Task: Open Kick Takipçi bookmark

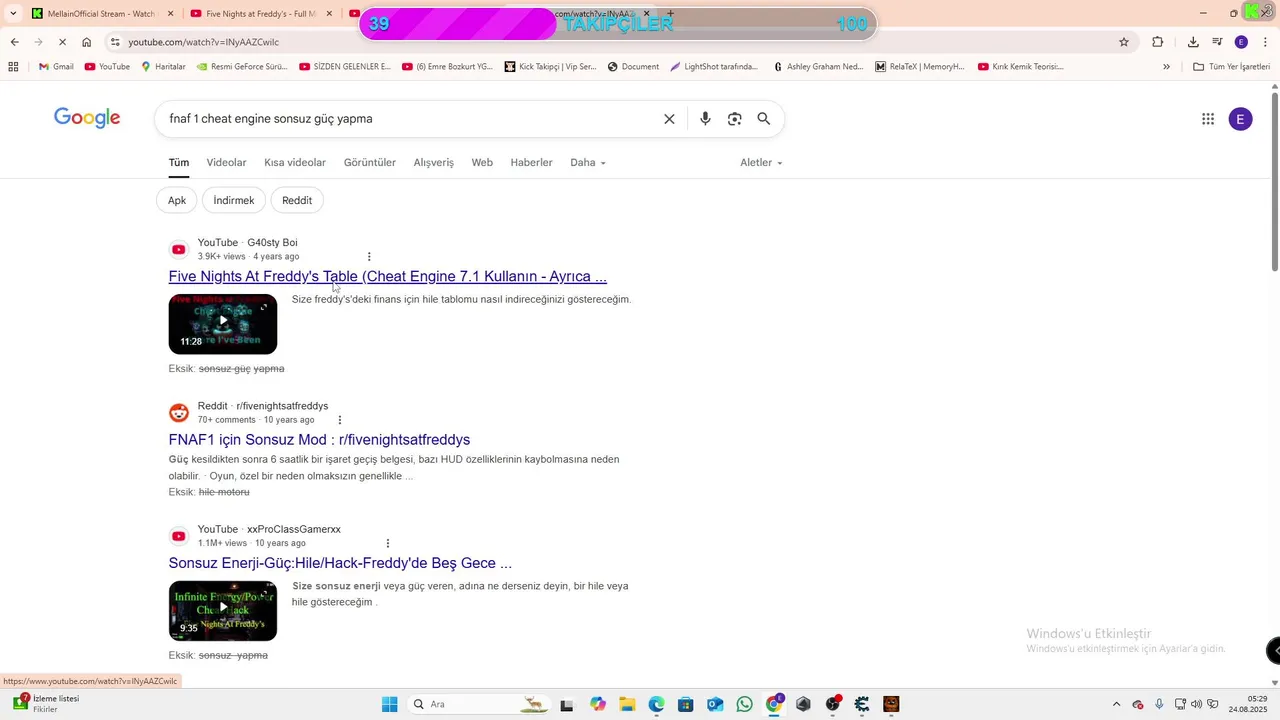Action: (550, 67)
